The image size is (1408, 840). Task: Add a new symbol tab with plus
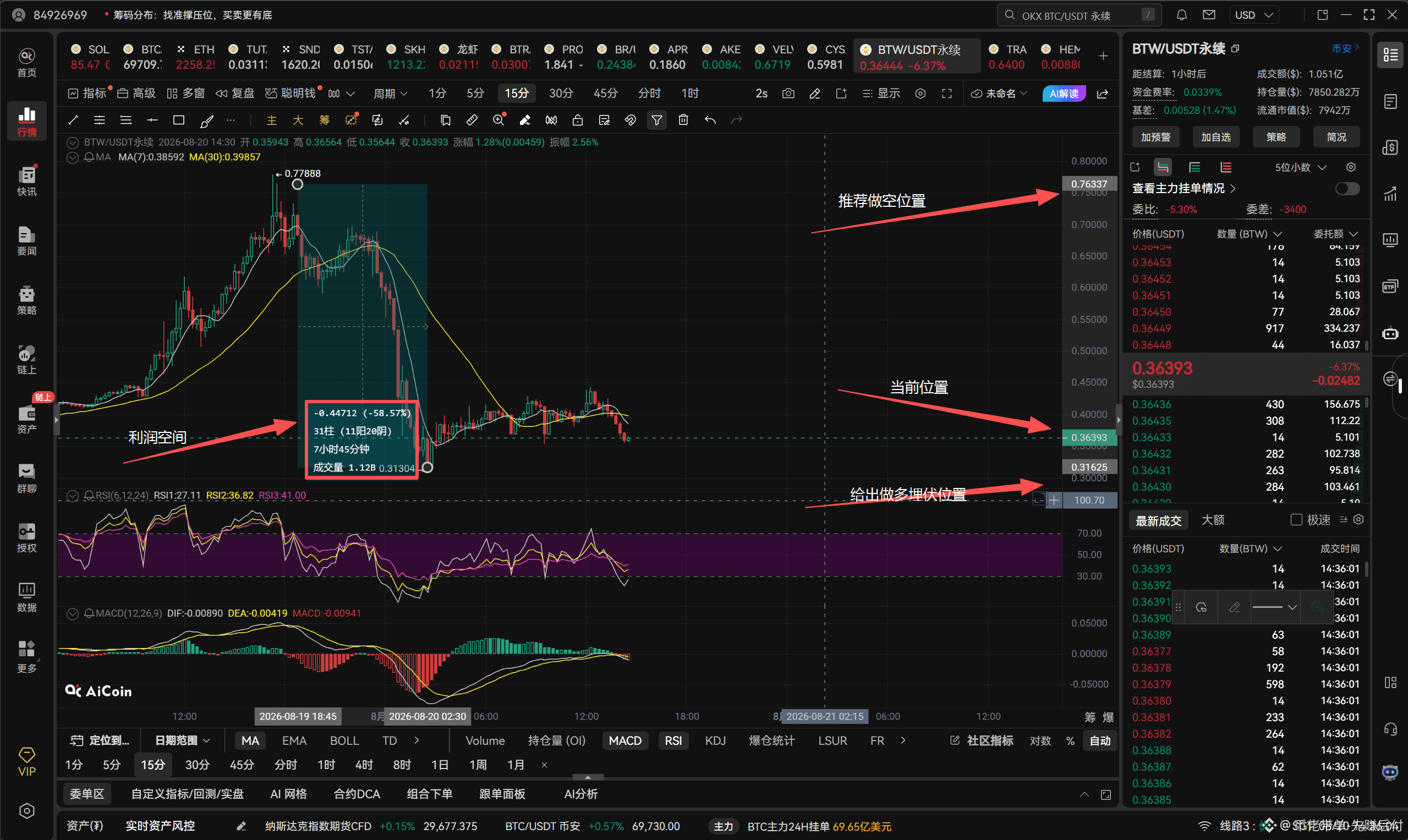[1103, 56]
